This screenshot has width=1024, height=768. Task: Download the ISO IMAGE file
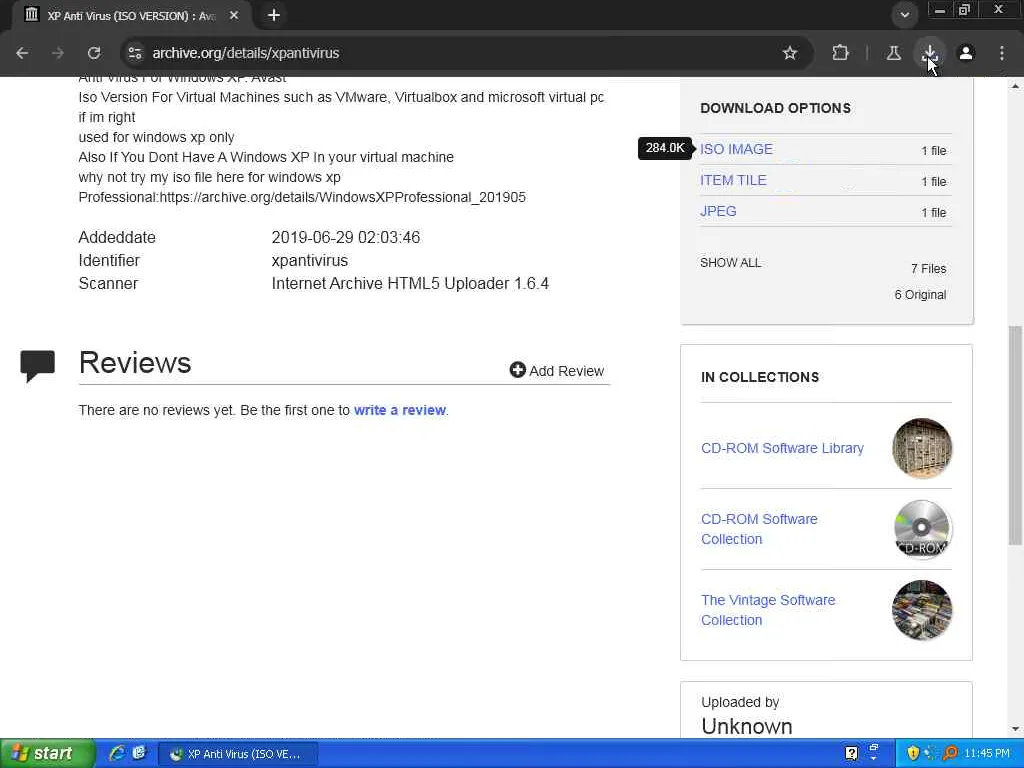pyautogui.click(x=736, y=149)
